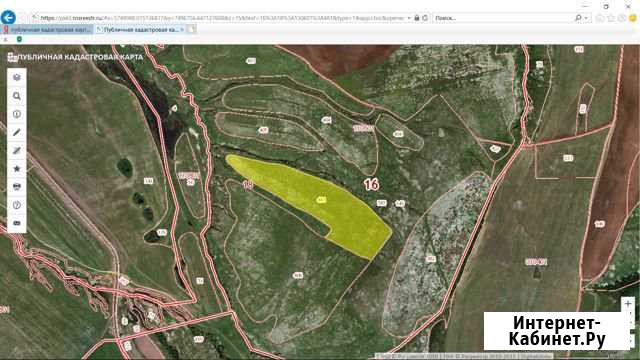640x360 pixels.
Task: Expand the search provider dropdown arrow
Action: click(x=586, y=18)
